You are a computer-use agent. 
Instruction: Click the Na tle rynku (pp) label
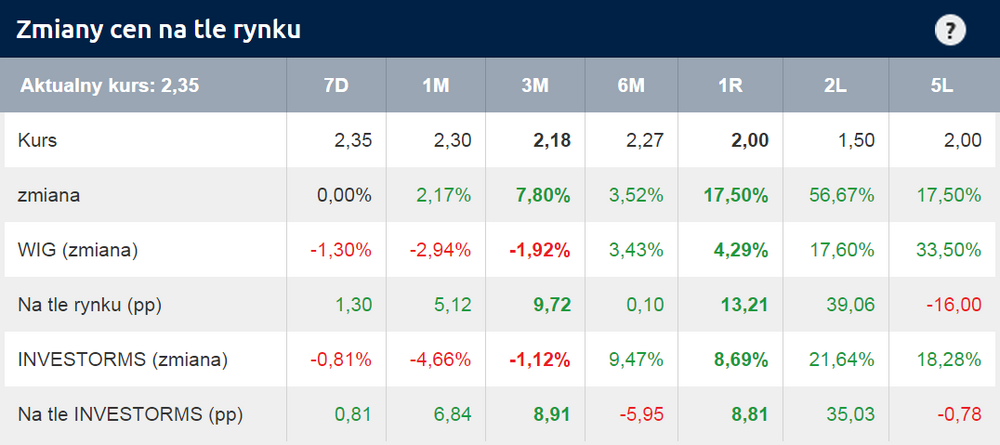point(89,305)
